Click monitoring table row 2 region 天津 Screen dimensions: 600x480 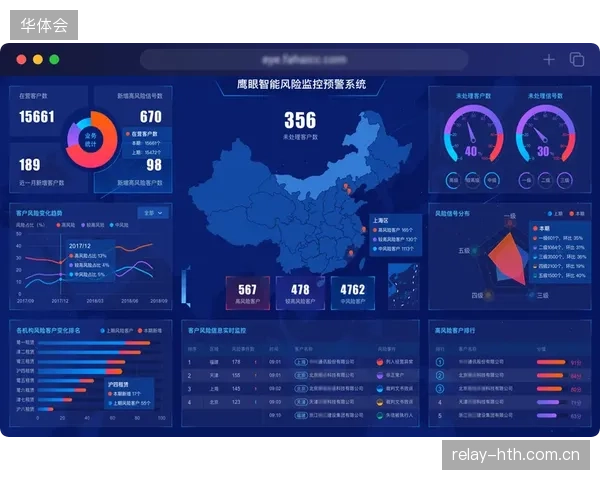pyautogui.click(x=214, y=376)
